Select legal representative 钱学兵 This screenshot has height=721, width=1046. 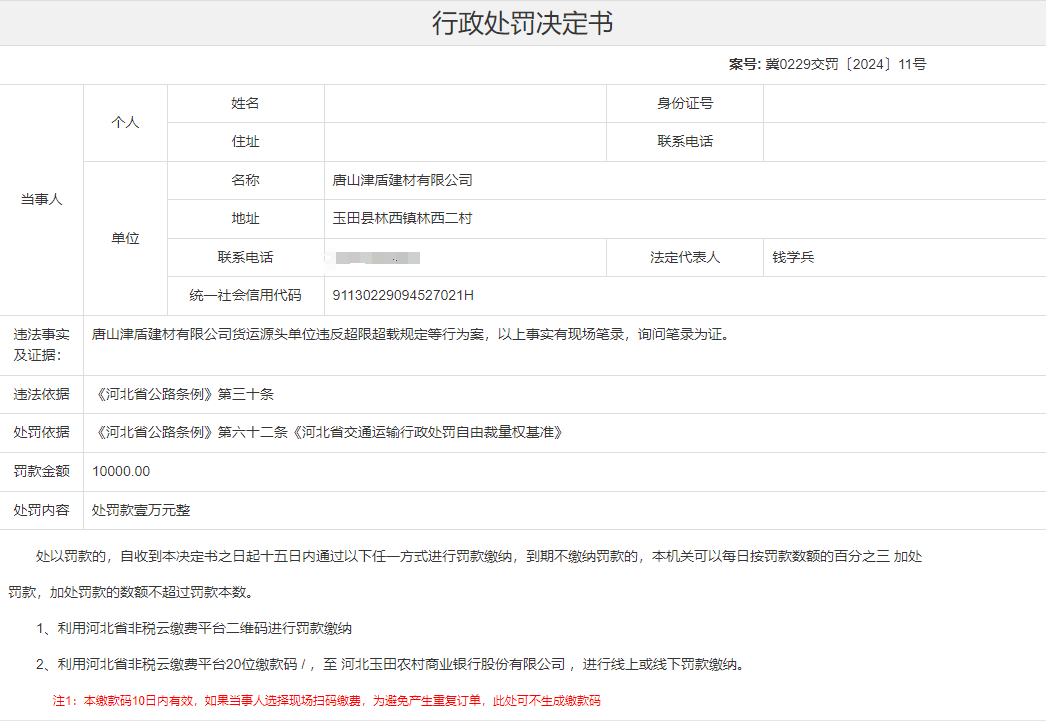point(793,257)
